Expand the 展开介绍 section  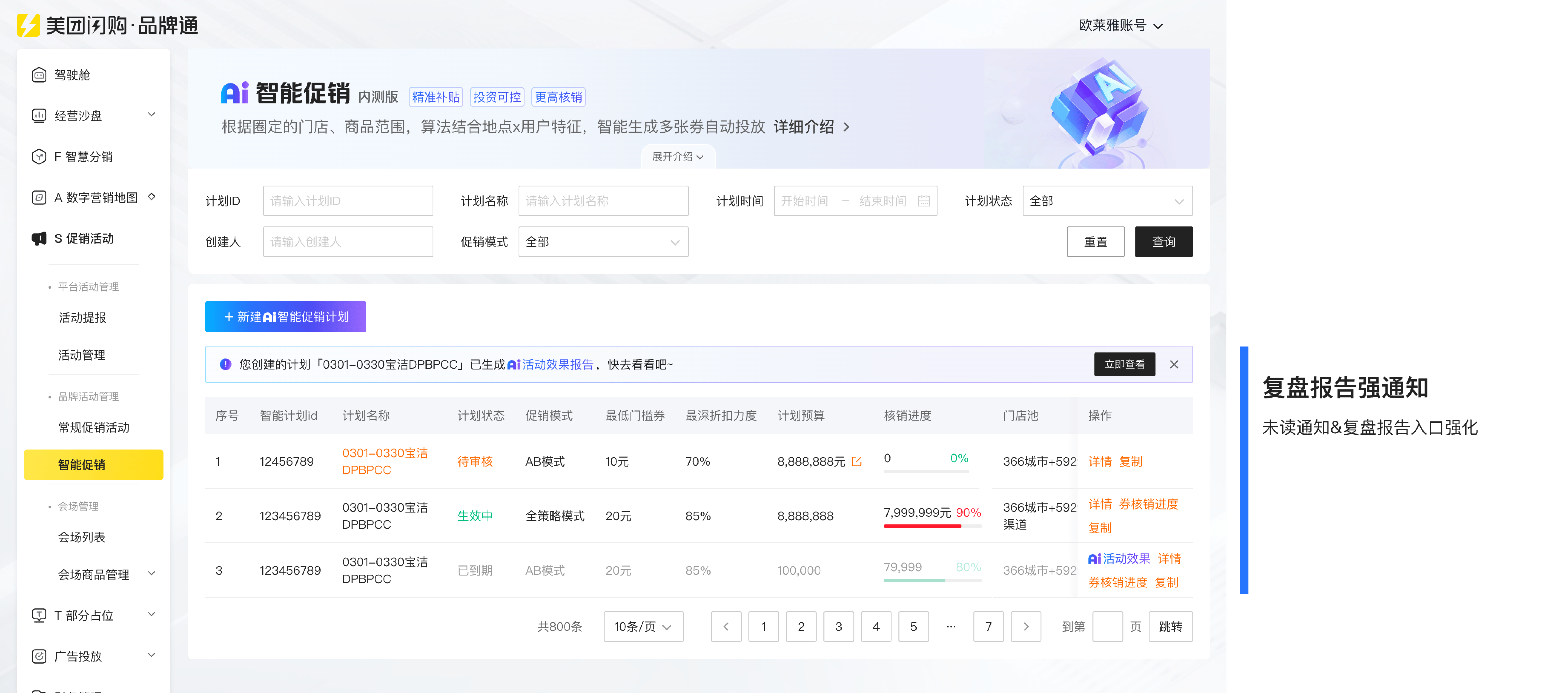(x=678, y=157)
